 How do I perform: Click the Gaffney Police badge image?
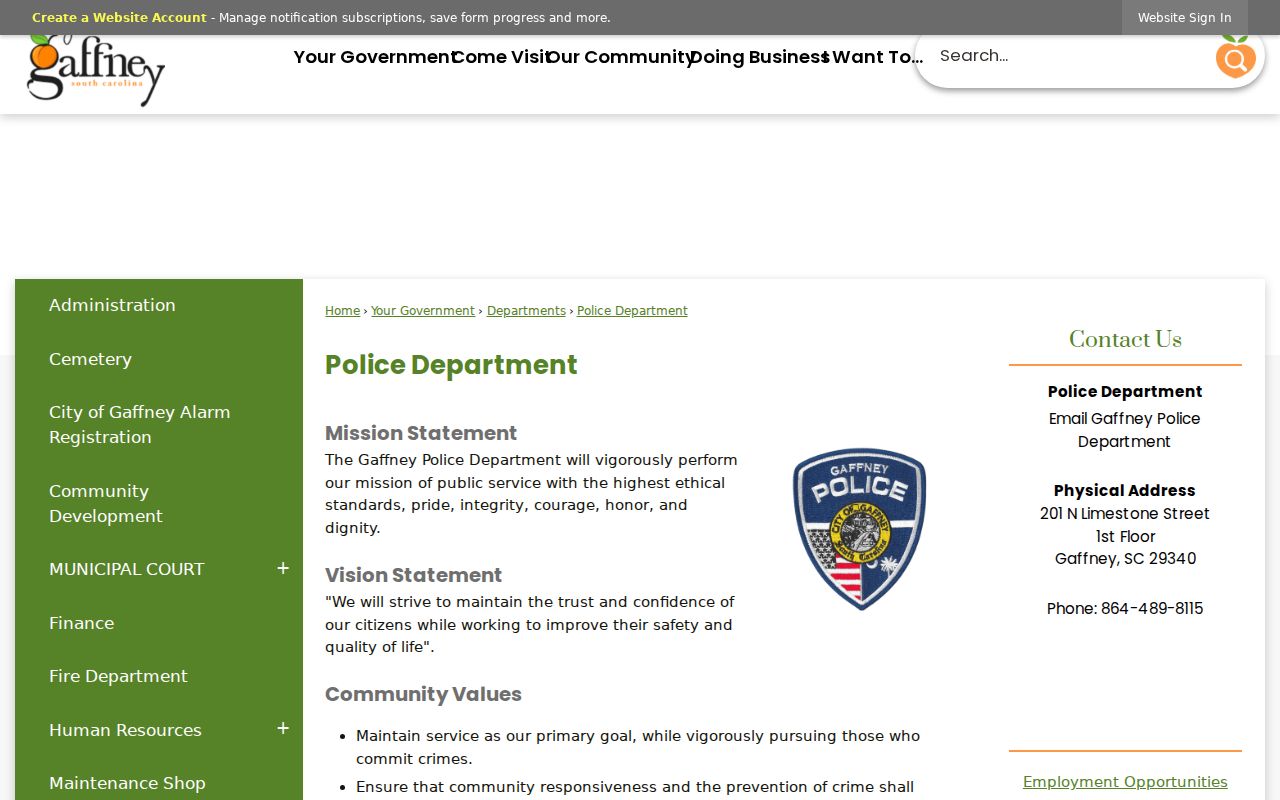click(x=860, y=529)
